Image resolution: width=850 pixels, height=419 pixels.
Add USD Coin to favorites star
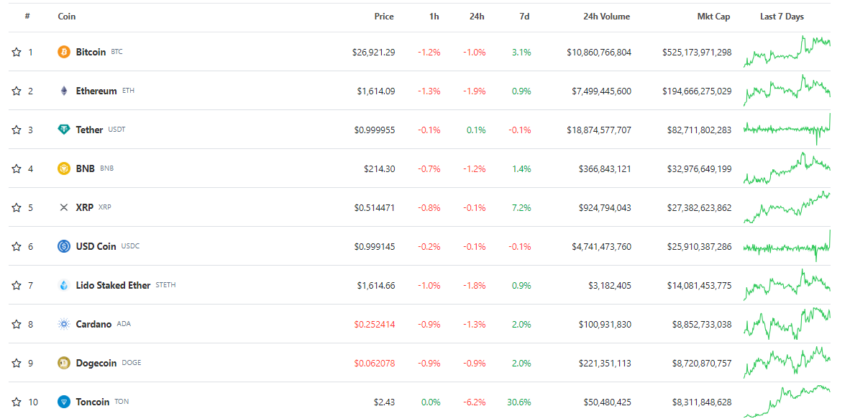(x=16, y=246)
